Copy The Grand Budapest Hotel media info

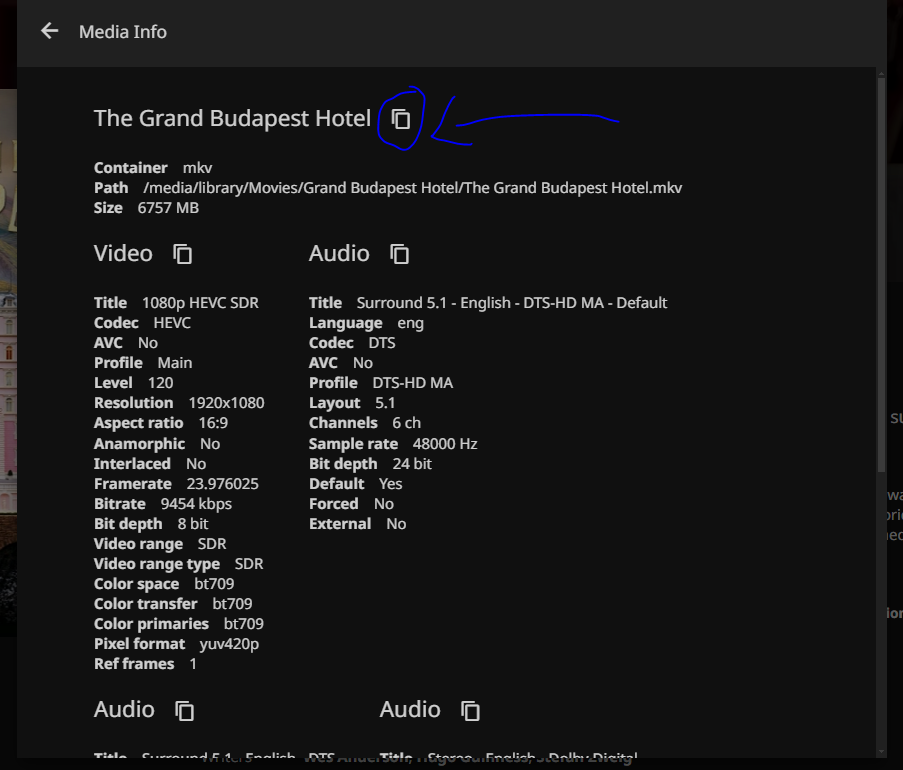coord(401,119)
